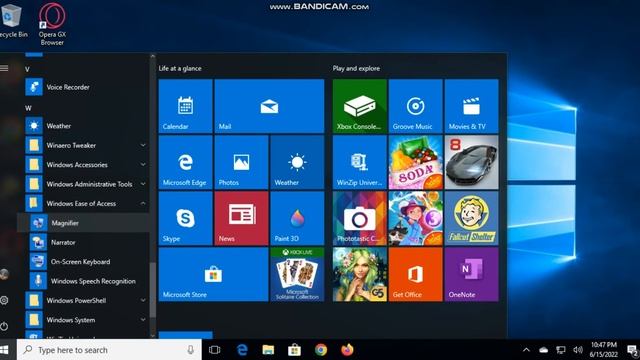Screen dimensions: 640x360
Task: Launch Narrator from the app list
Action: point(83,242)
